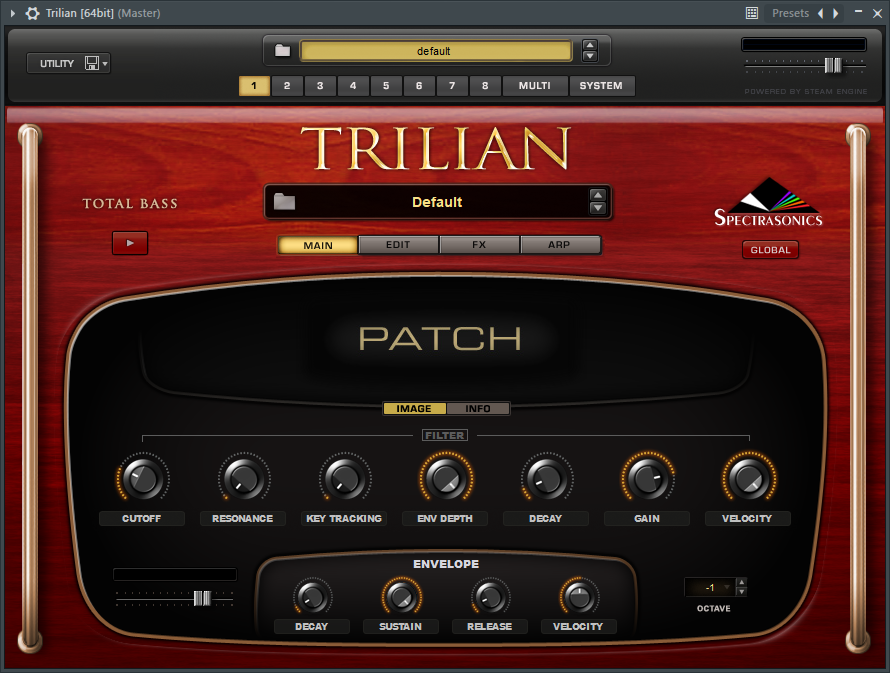This screenshot has height=673, width=890.
Task: Open the SYSTEM page
Action: [601, 86]
